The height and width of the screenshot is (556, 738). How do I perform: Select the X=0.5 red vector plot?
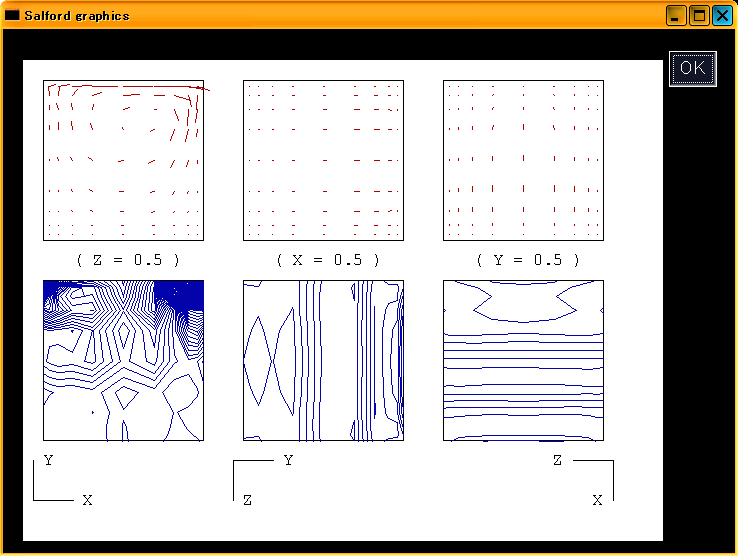pos(323,161)
